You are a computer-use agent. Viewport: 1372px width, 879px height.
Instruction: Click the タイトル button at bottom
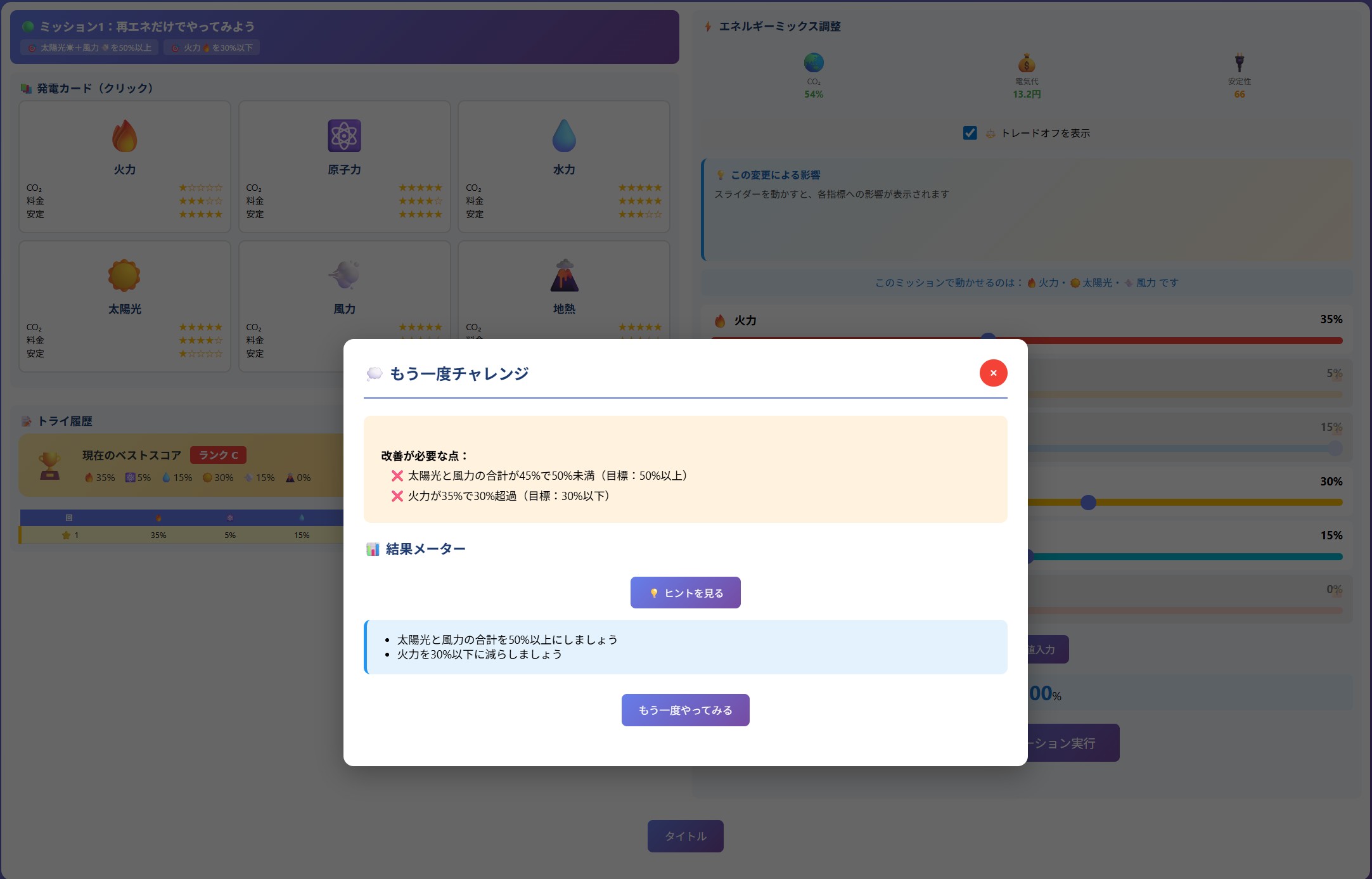click(685, 836)
